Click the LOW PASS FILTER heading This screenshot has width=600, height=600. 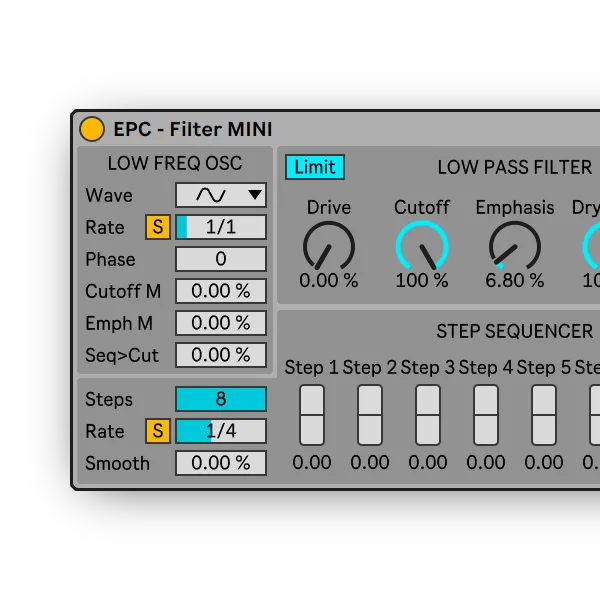tap(515, 167)
